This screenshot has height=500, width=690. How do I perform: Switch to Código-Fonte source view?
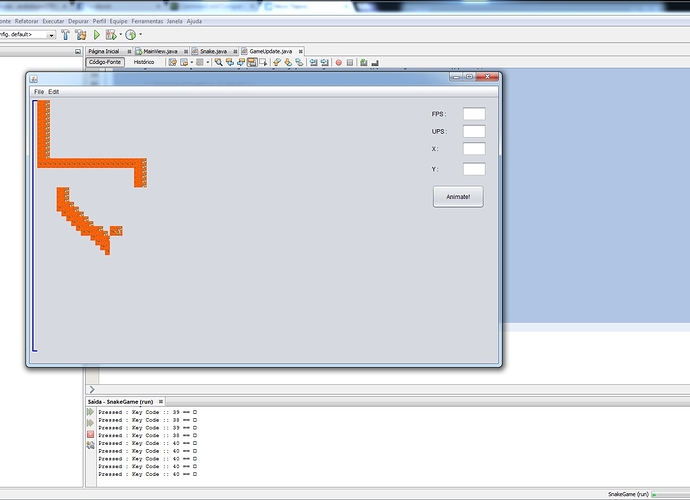pos(105,62)
